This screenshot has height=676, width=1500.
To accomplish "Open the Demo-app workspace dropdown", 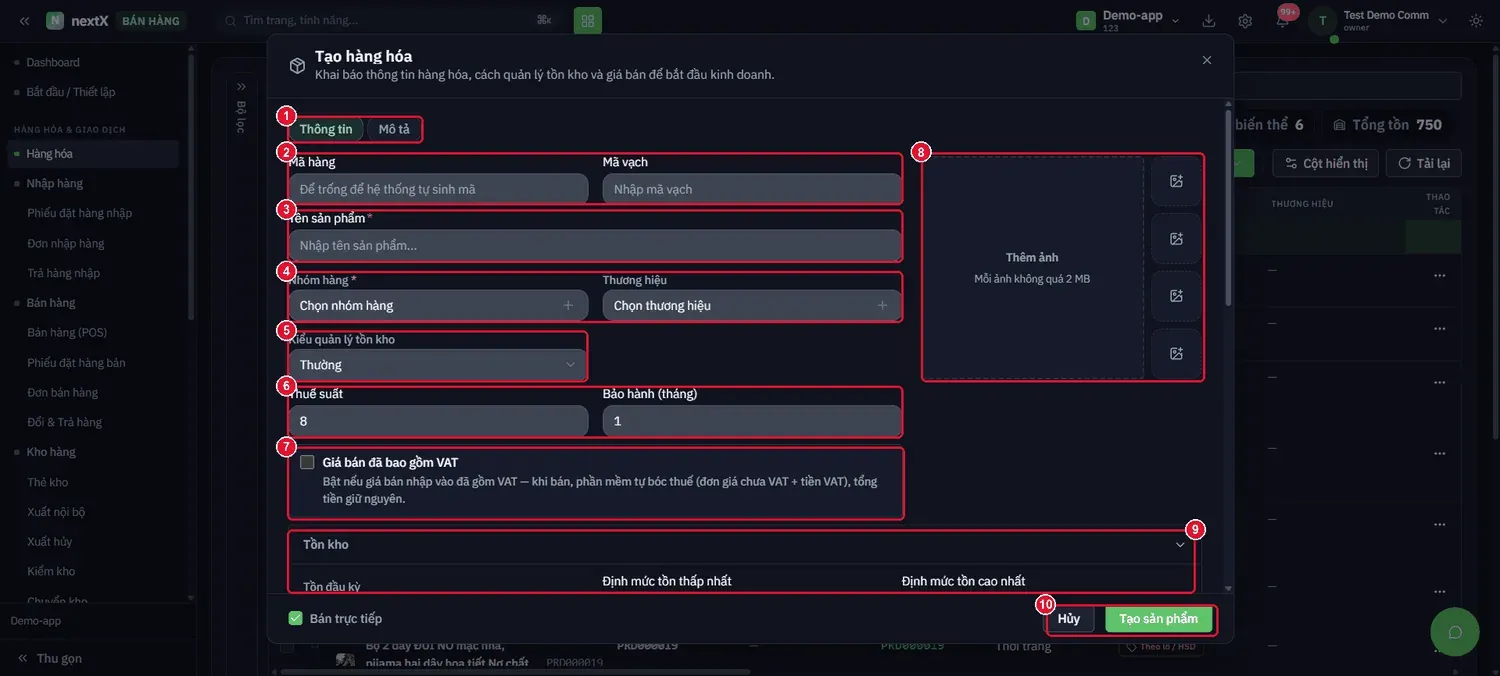I will click(x=1128, y=21).
